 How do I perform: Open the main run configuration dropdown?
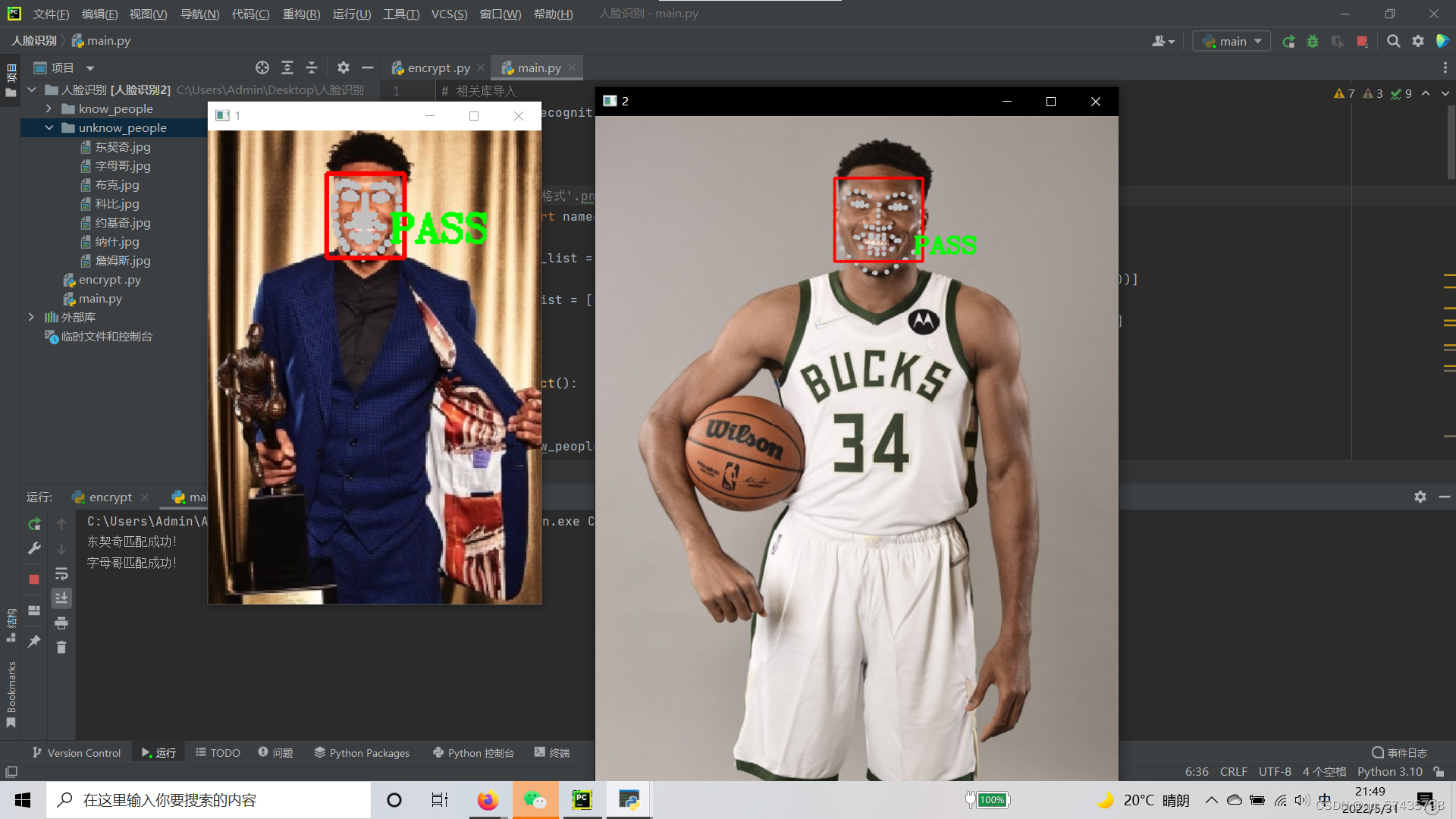pyautogui.click(x=1232, y=41)
